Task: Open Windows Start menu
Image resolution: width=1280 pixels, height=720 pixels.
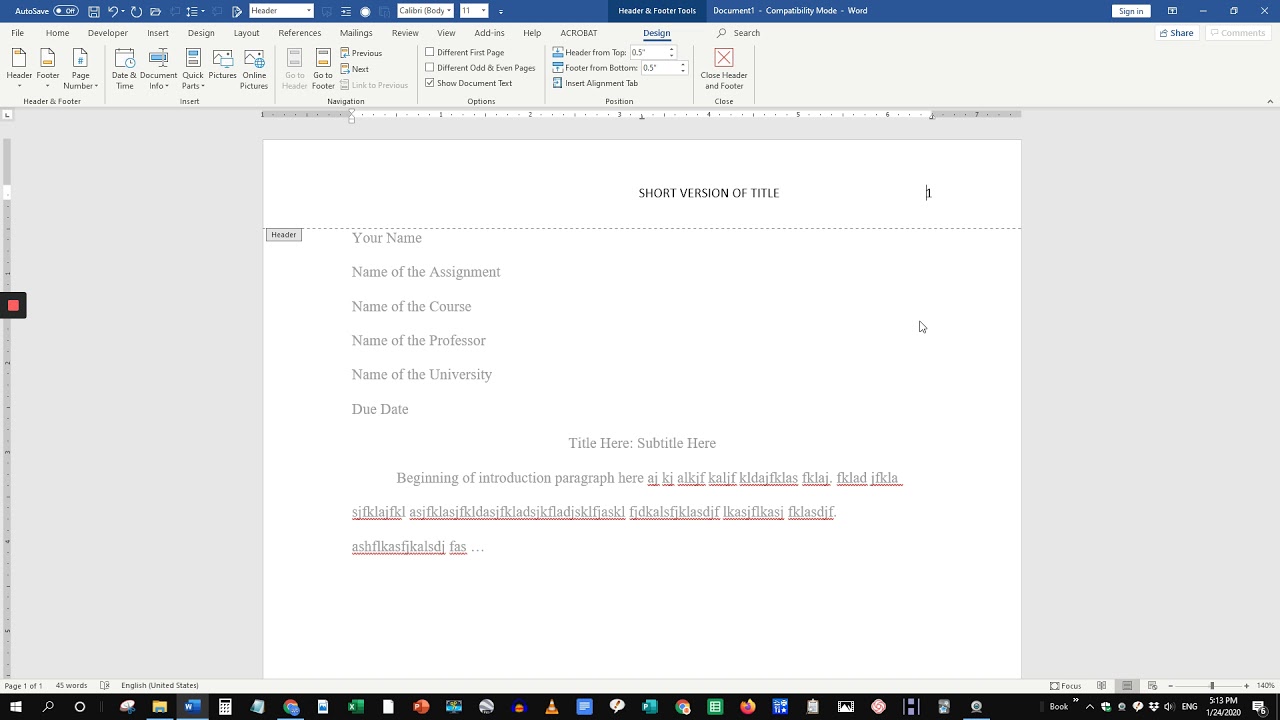Action: point(16,707)
